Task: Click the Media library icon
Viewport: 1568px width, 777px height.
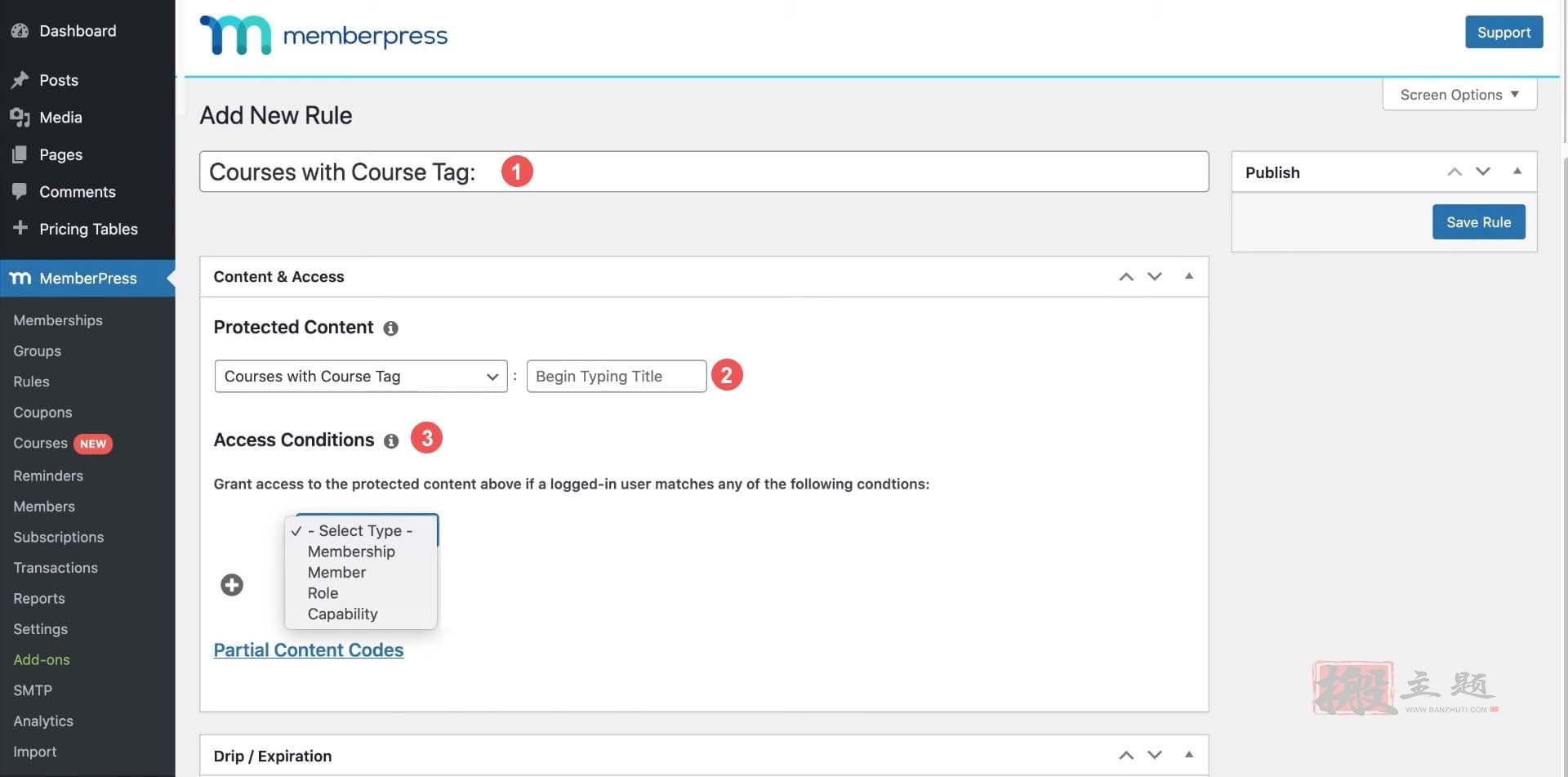Action: coord(20,118)
